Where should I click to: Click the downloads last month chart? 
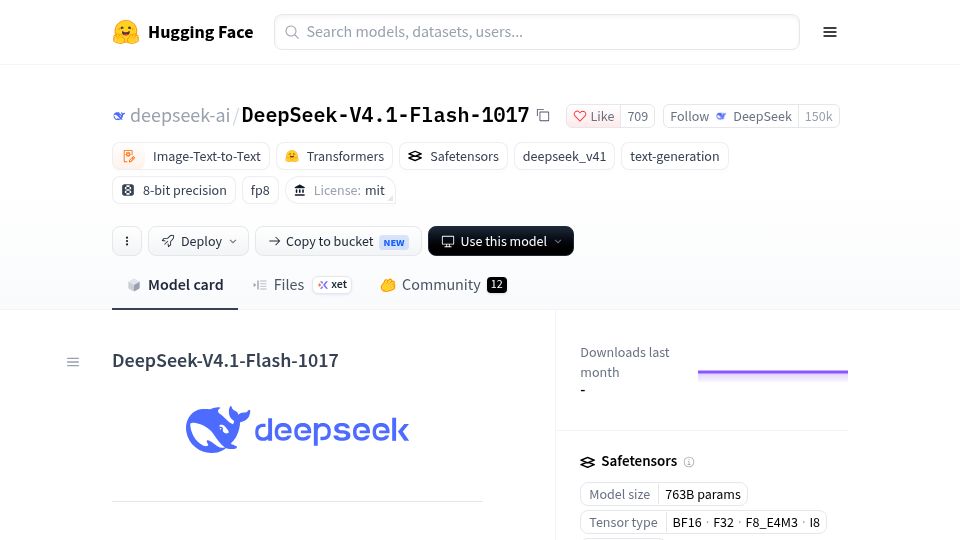tap(773, 375)
